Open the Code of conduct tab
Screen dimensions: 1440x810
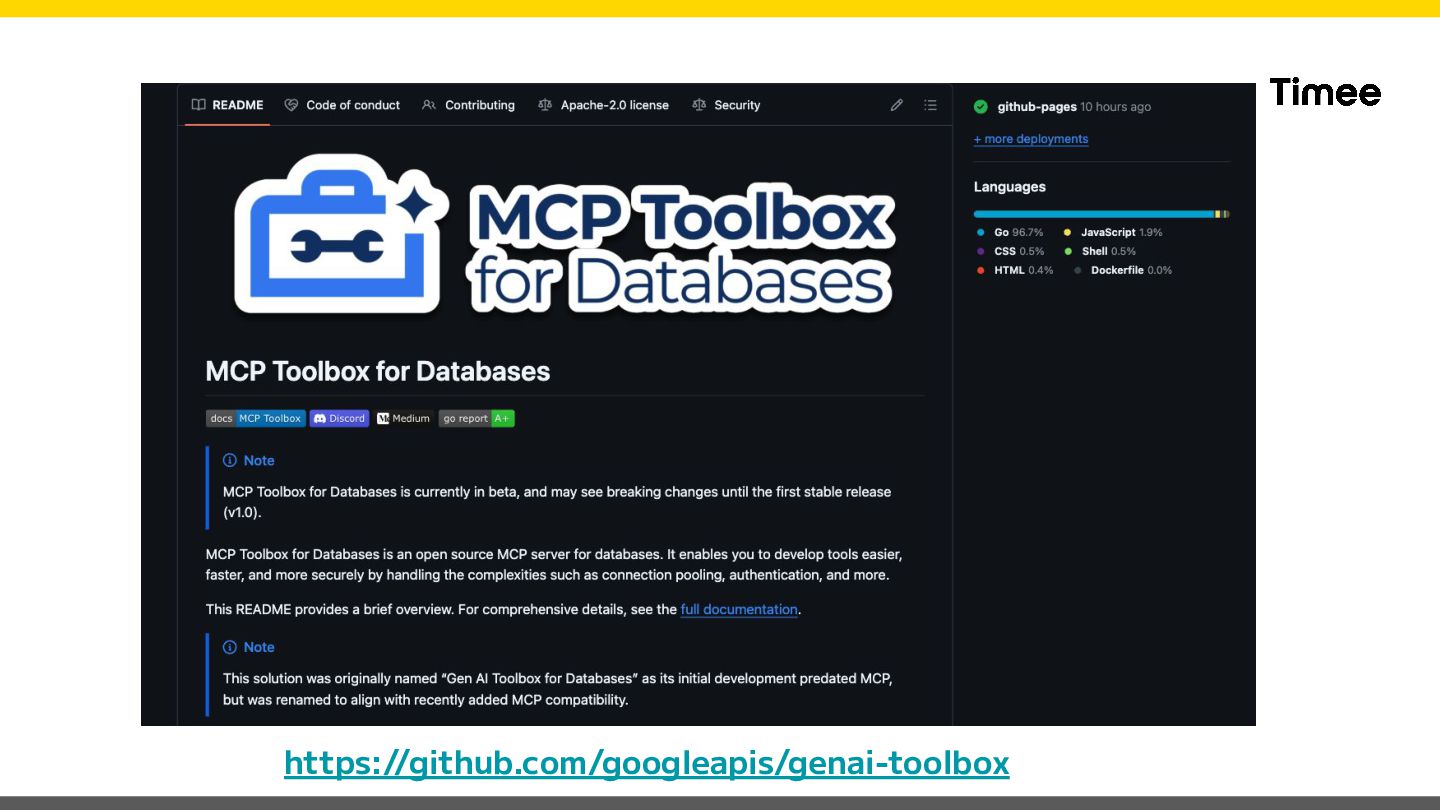tap(342, 105)
